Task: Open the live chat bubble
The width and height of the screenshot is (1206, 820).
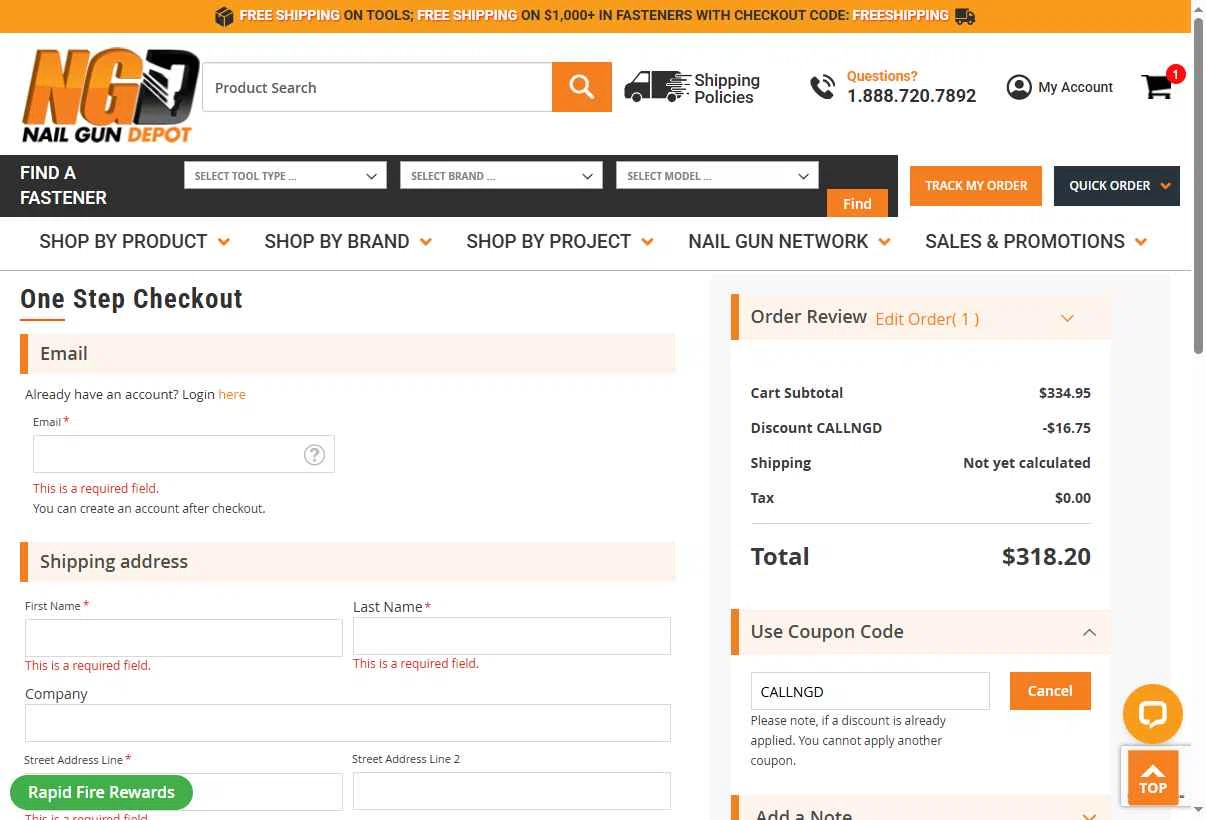Action: [x=1153, y=714]
